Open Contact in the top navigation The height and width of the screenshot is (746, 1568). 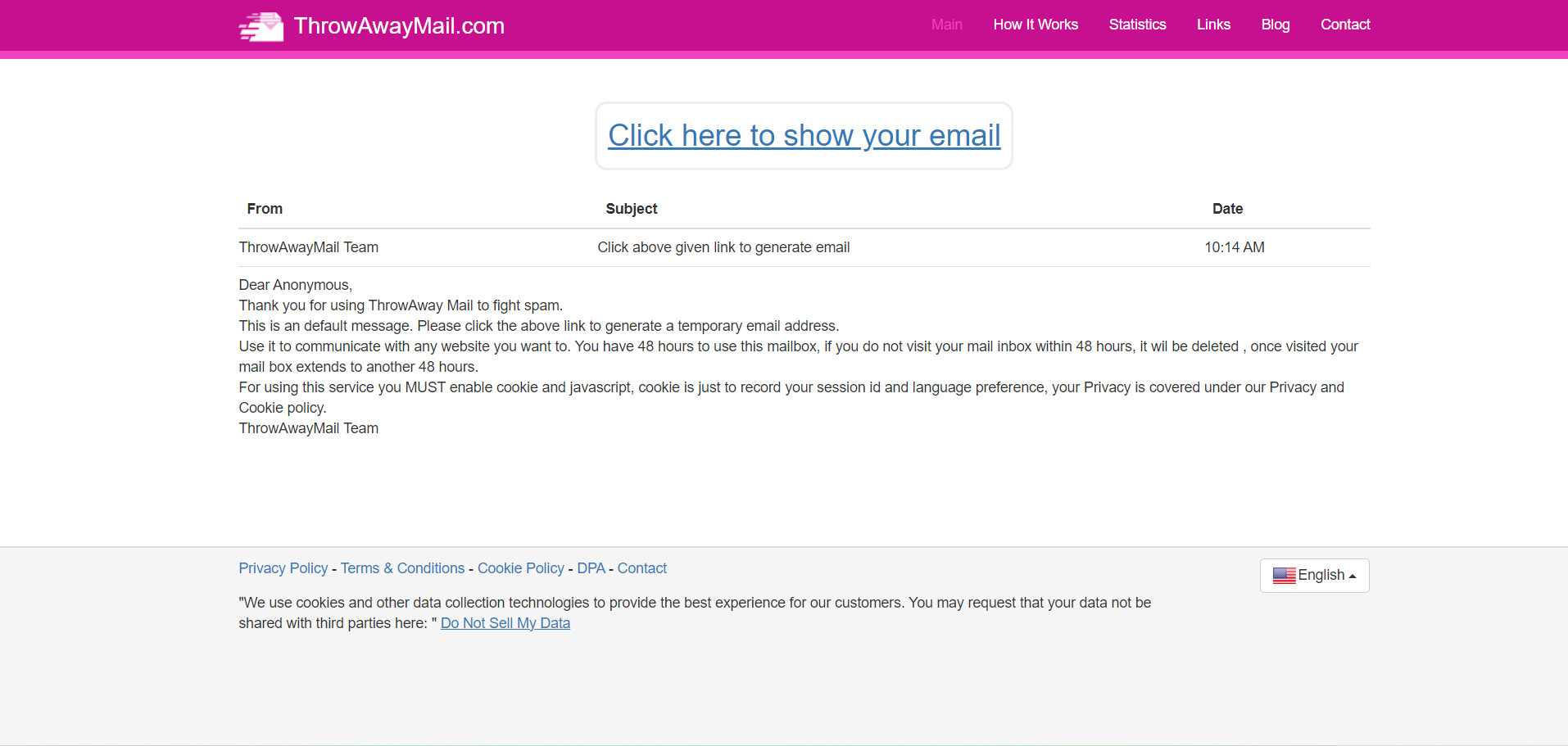[1345, 25]
